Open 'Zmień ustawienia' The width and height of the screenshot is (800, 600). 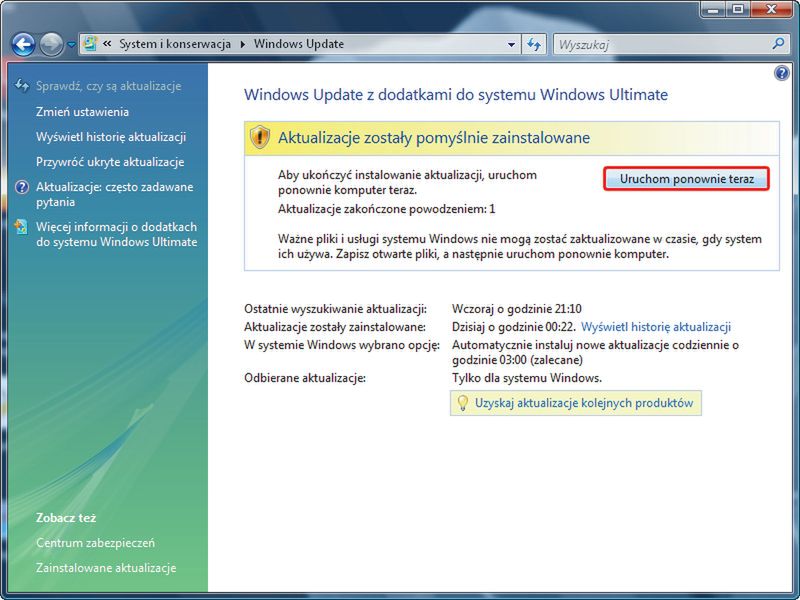(82, 112)
